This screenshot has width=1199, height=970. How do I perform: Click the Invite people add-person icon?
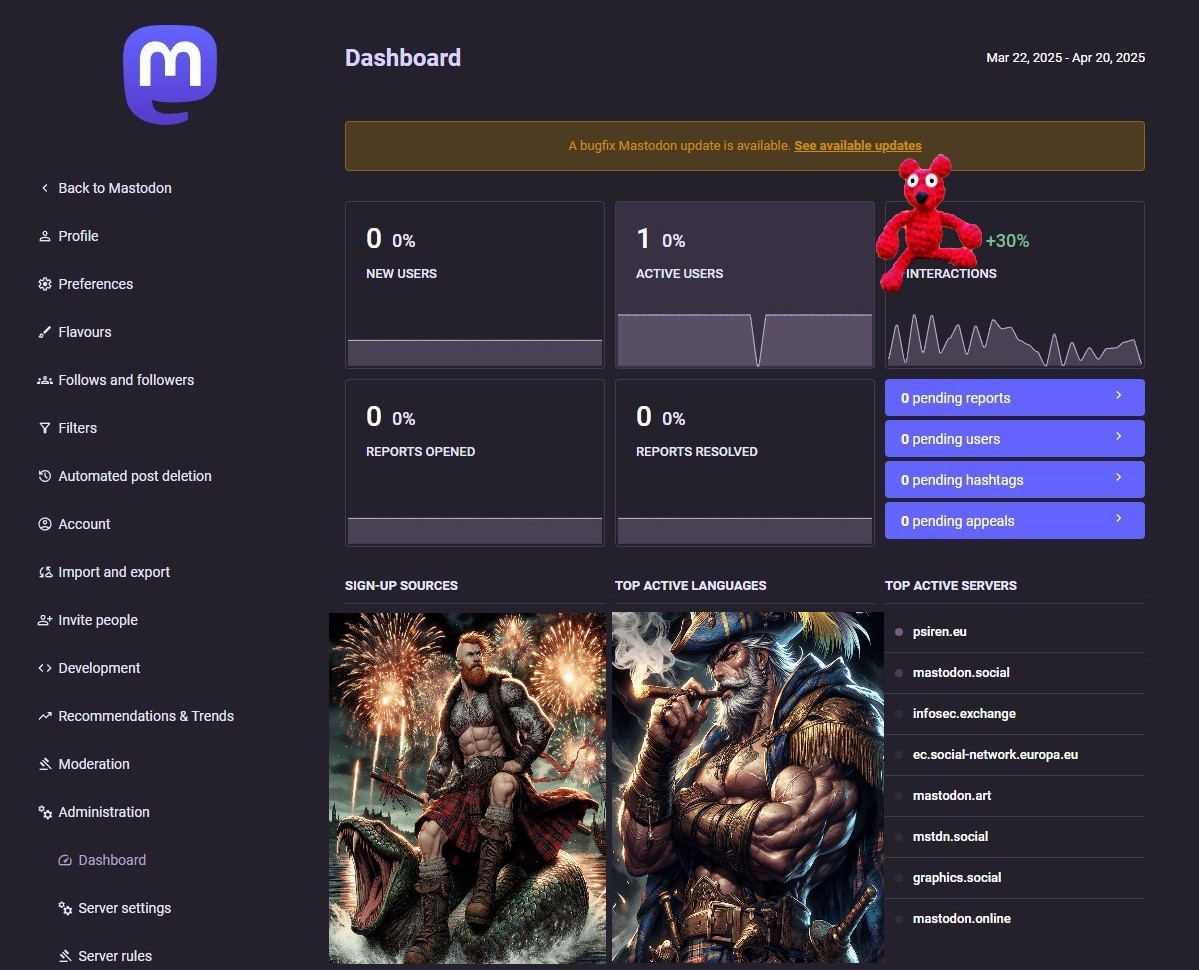[44, 621]
